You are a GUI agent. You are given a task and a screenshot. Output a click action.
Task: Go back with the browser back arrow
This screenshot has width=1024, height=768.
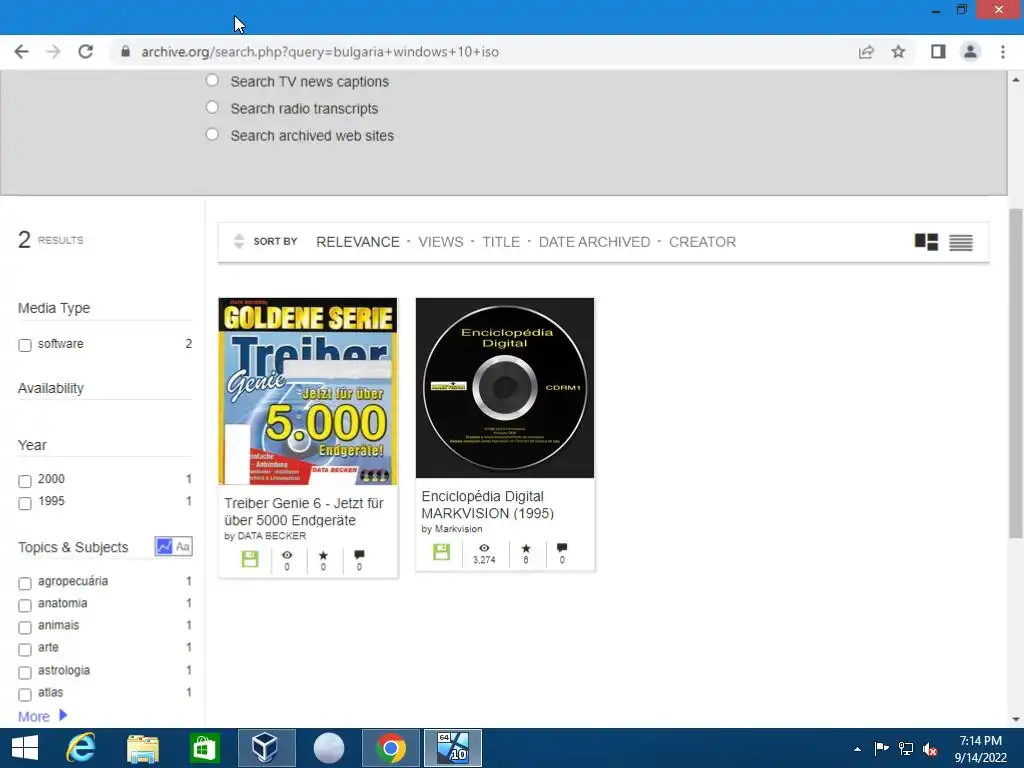coord(22,52)
